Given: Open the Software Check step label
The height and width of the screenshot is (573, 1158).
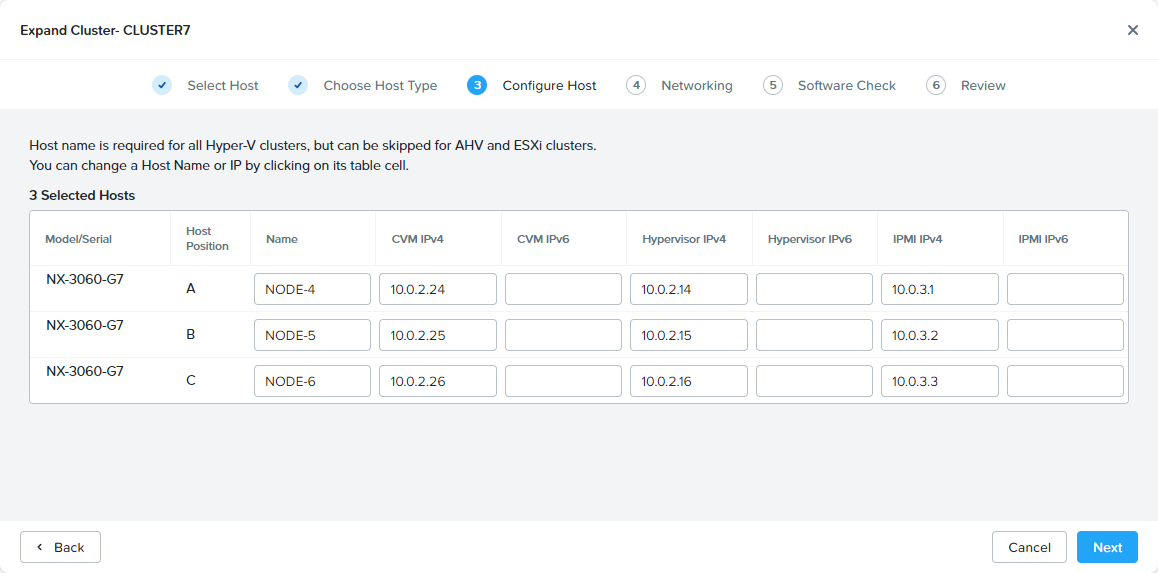Looking at the screenshot, I should coord(846,86).
